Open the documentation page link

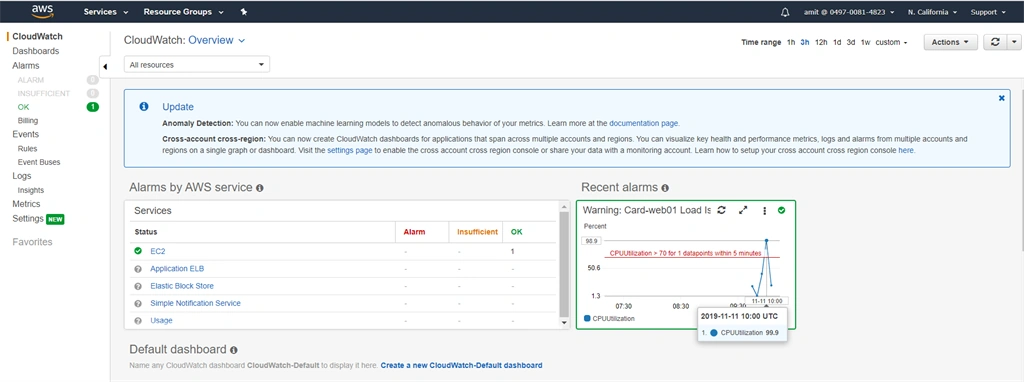pos(644,123)
